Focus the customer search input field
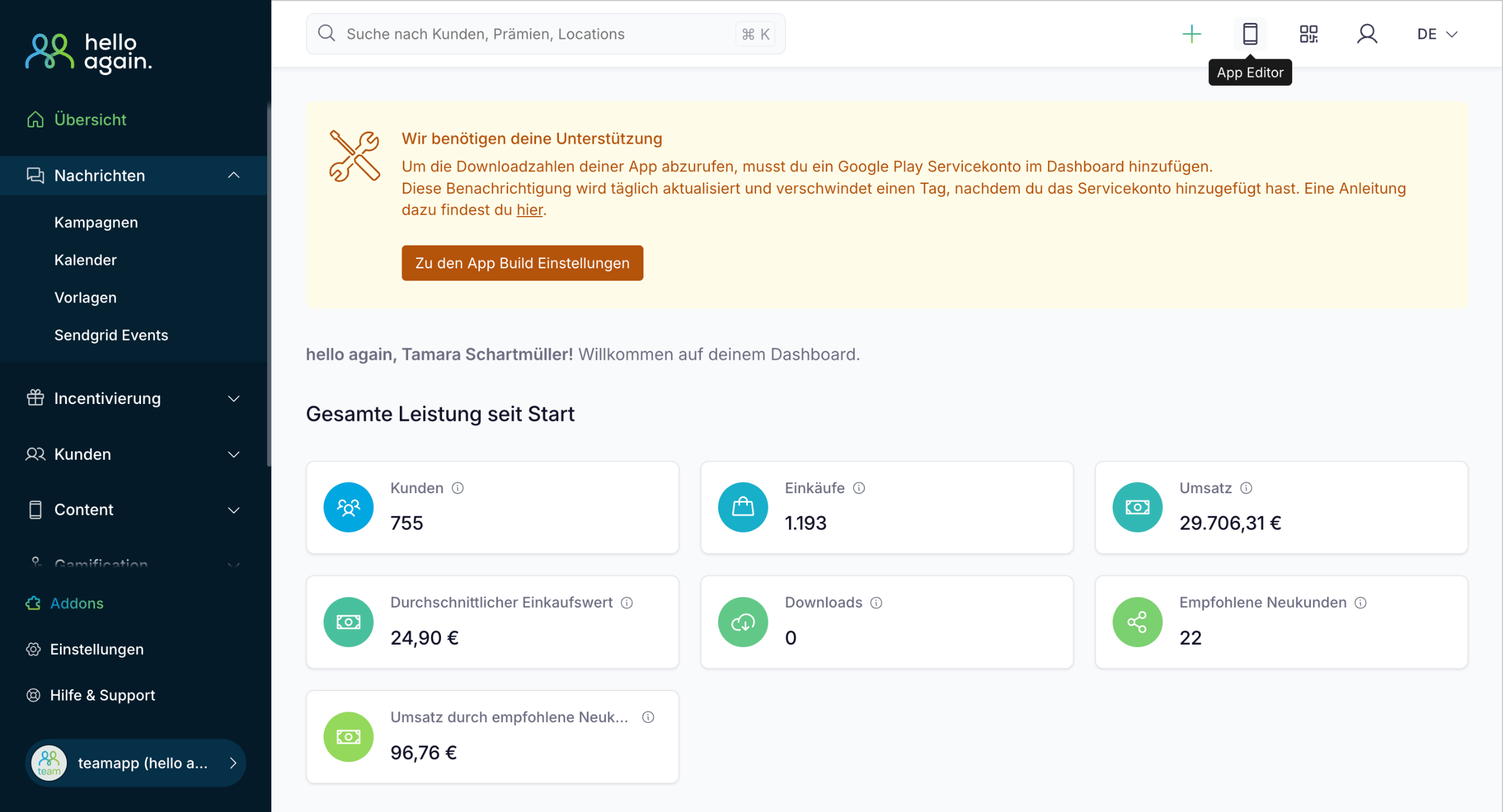Viewport: 1503px width, 812px height. (x=528, y=34)
